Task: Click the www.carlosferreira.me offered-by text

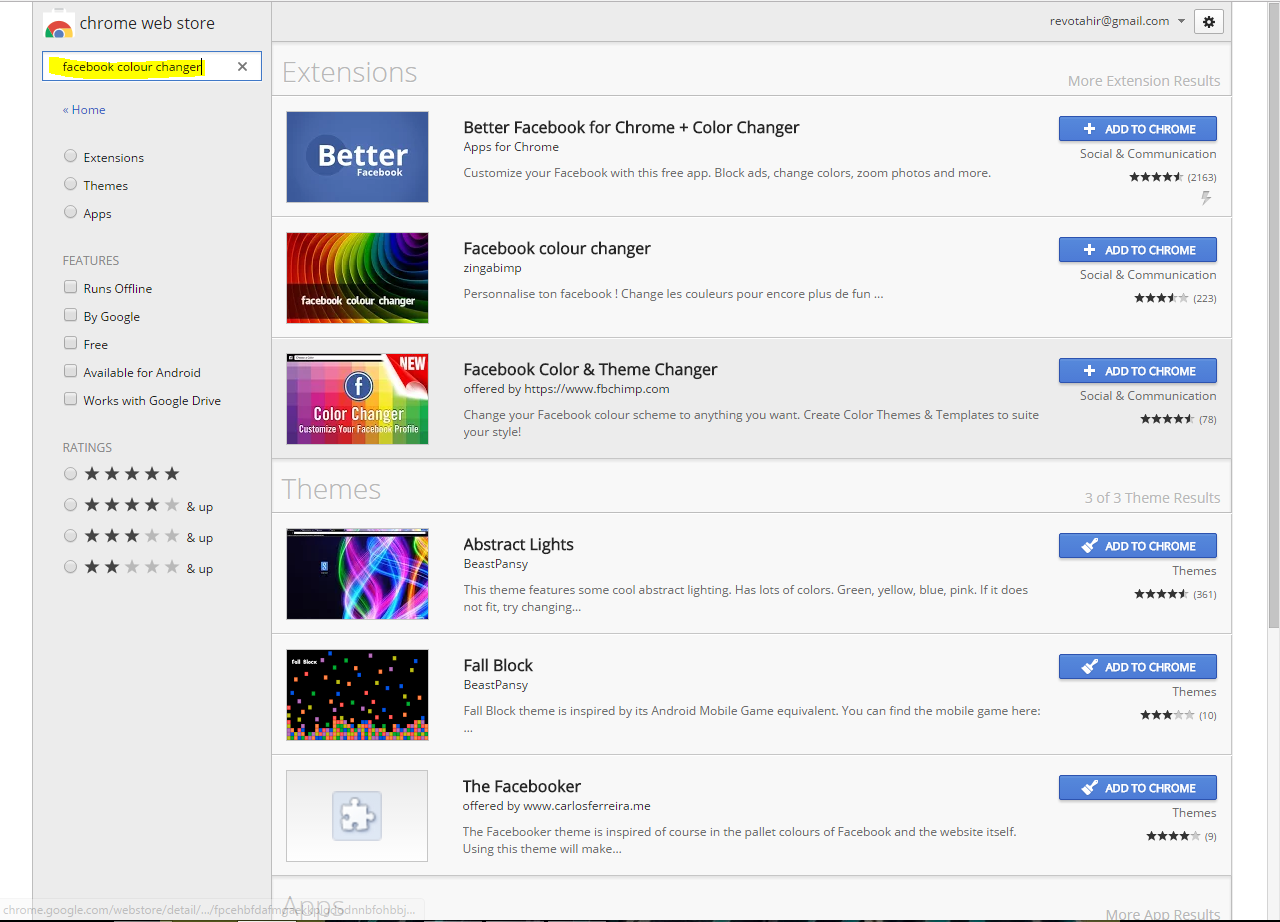Action: tap(587, 806)
